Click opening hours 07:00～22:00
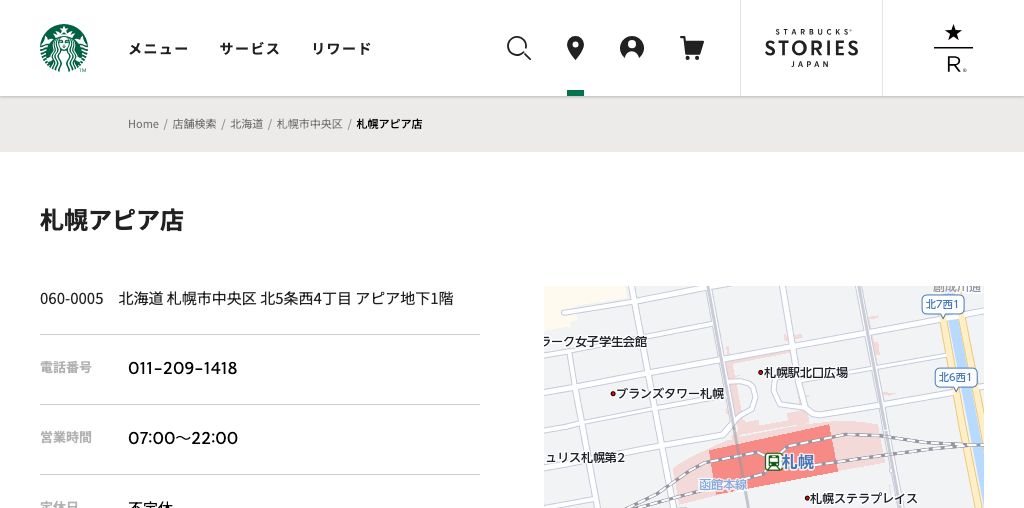Viewport: 1024px width, 508px height. tap(183, 438)
